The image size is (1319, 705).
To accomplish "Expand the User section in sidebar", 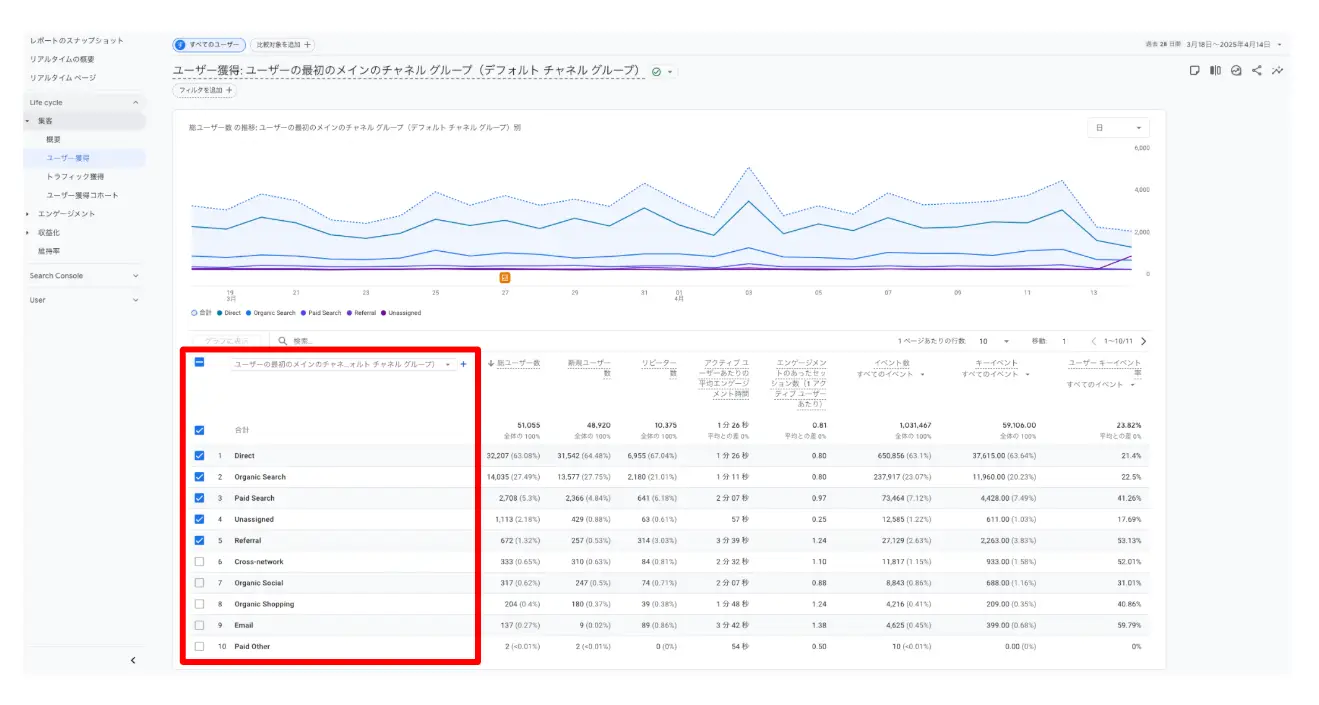I will (x=135, y=300).
